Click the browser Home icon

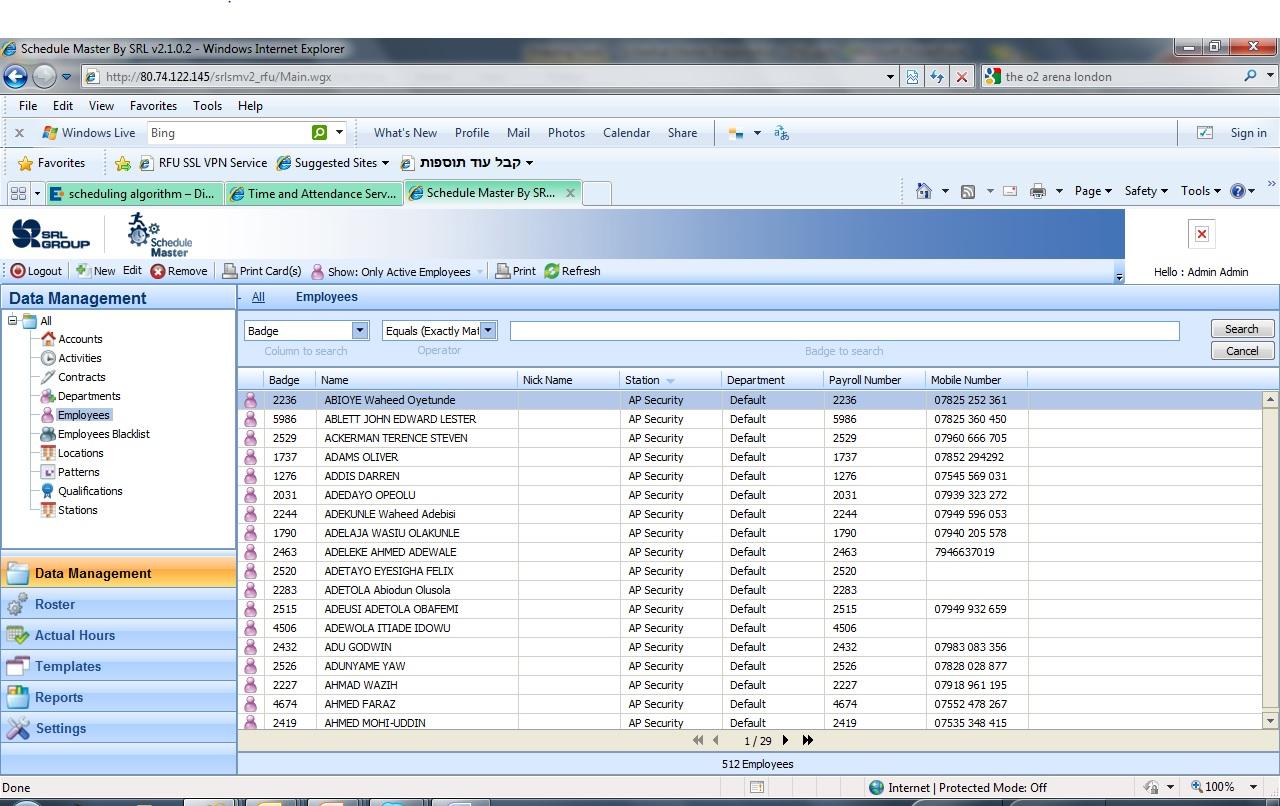(x=923, y=191)
